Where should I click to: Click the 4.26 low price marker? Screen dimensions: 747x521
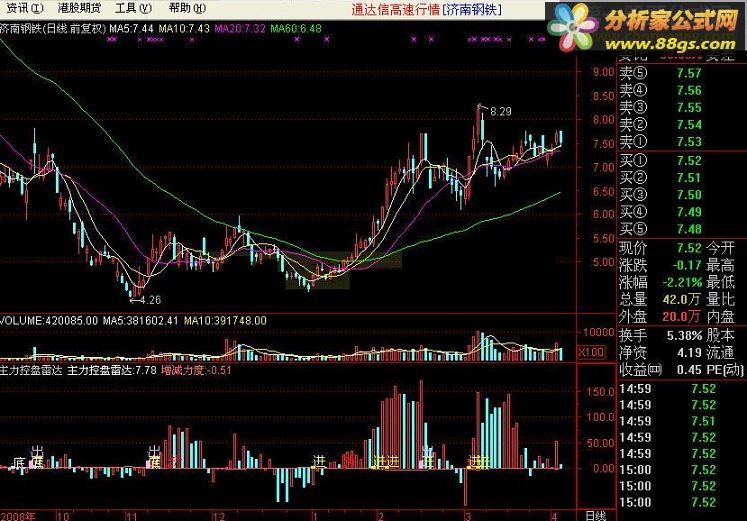(x=151, y=300)
